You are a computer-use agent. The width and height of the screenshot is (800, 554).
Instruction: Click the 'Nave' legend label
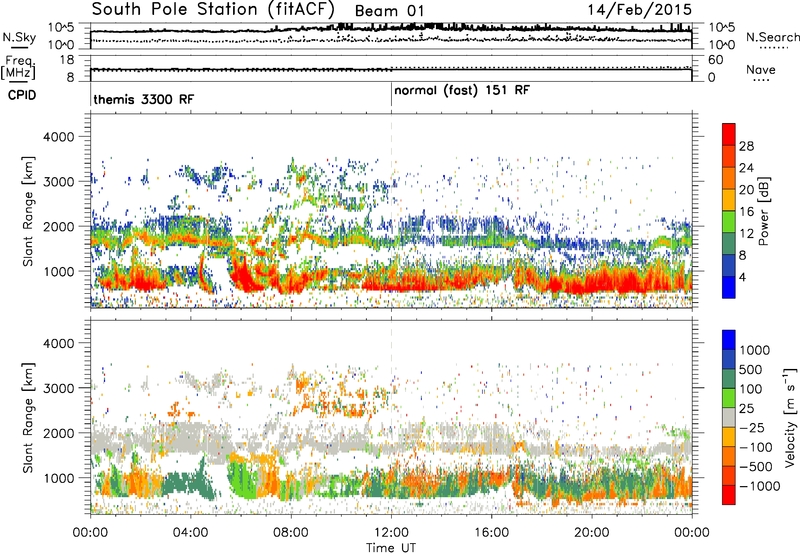point(761,69)
